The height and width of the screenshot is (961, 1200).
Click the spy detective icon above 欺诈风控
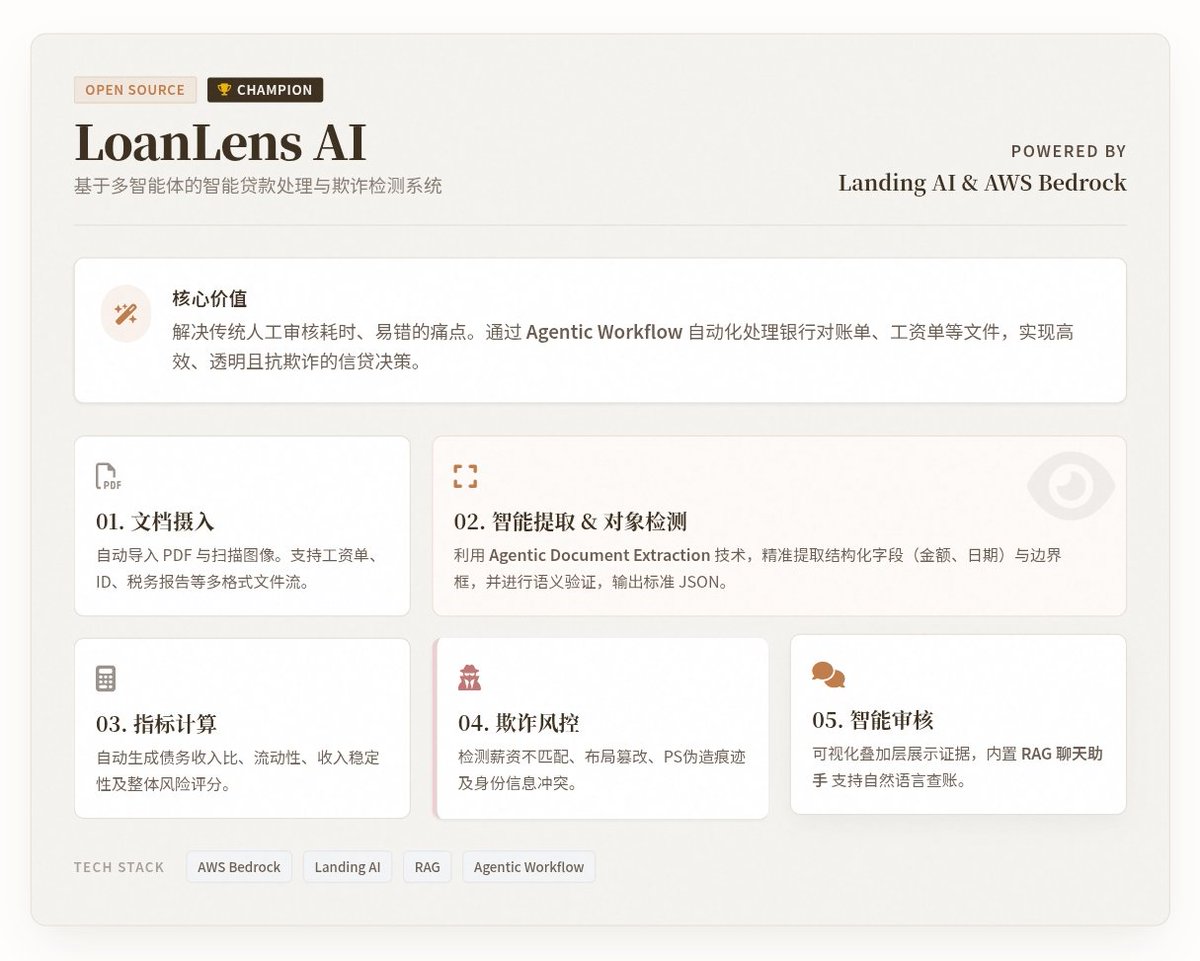click(470, 678)
